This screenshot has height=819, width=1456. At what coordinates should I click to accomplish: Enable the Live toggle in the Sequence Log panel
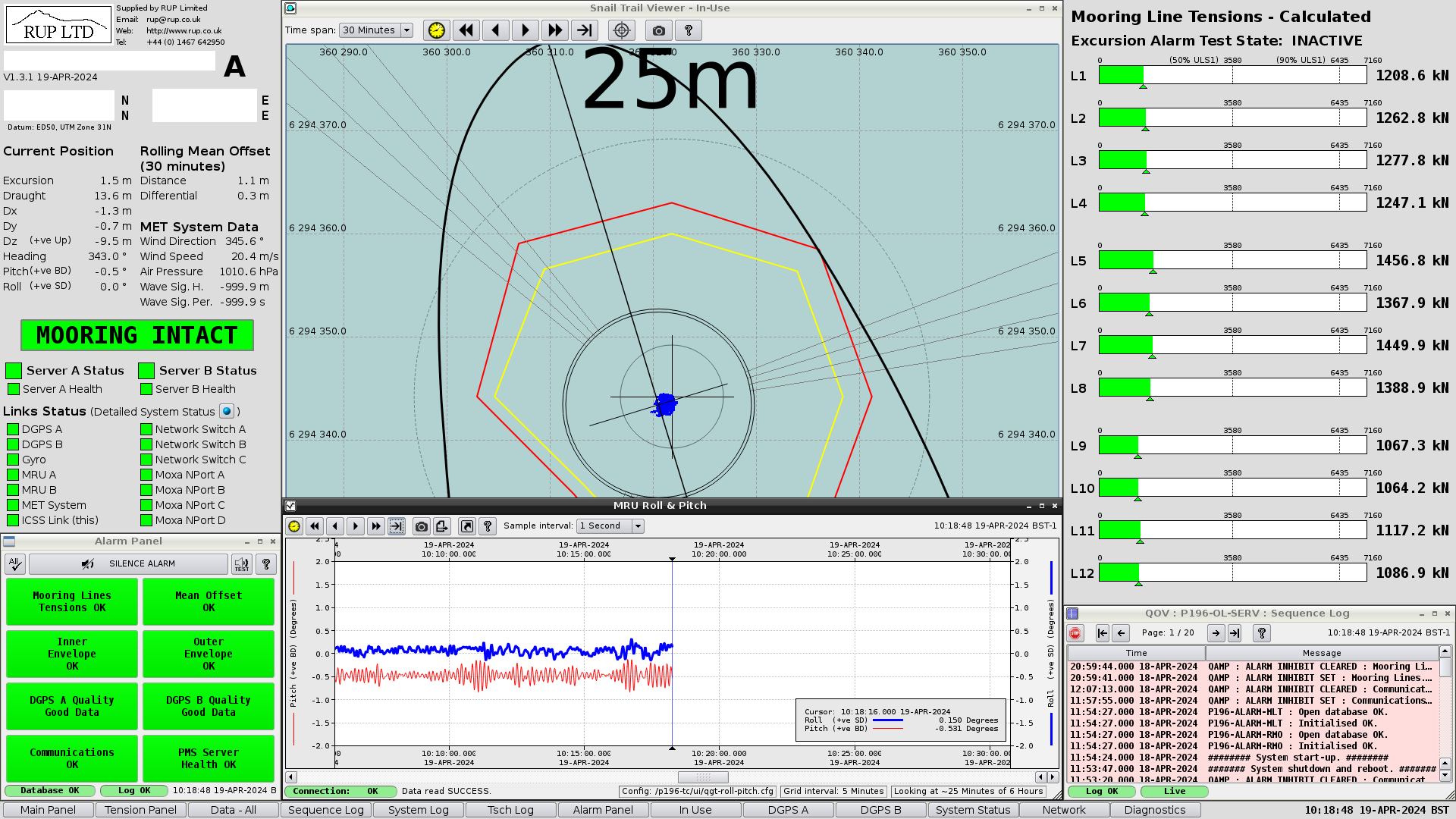(1174, 791)
